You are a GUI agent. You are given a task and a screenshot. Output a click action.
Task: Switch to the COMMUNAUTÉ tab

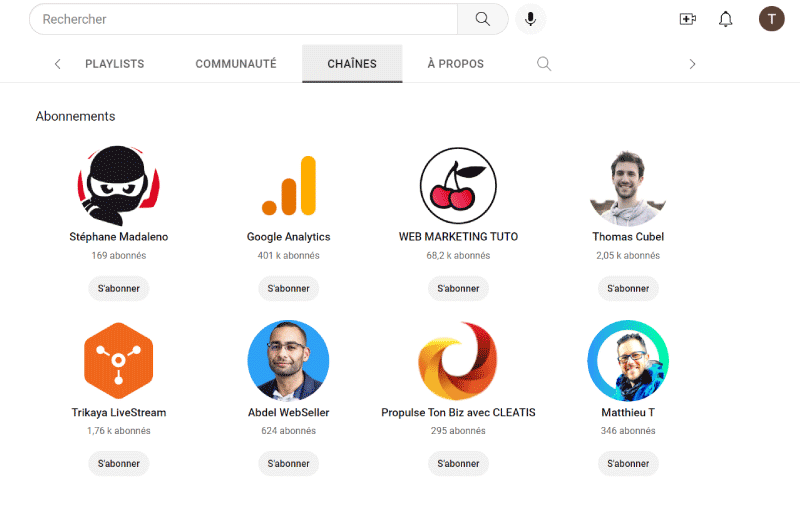point(236,64)
